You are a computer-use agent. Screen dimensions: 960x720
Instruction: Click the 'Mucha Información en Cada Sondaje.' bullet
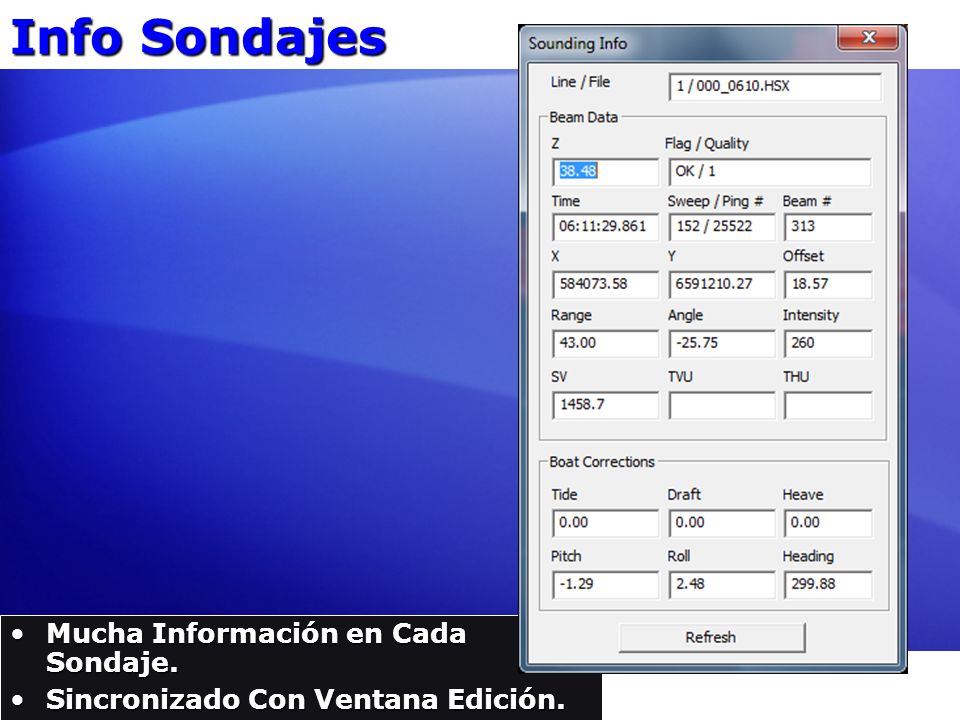click(256, 648)
